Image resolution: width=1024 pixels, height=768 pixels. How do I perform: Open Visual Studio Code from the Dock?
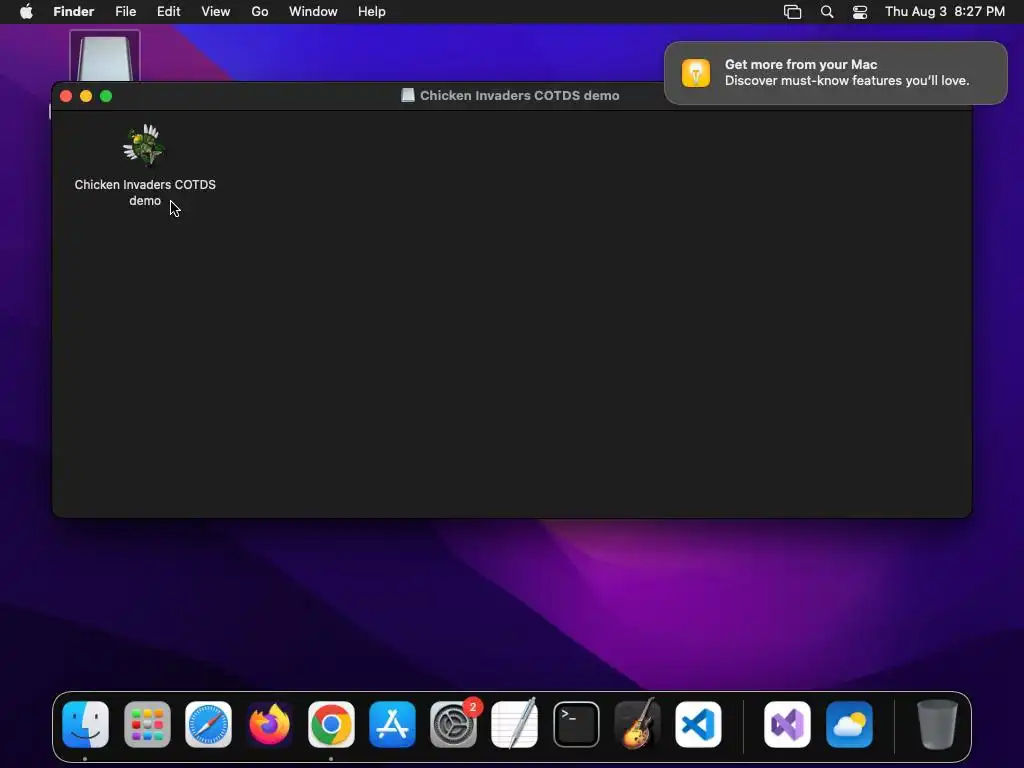pyautogui.click(x=698, y=724)
